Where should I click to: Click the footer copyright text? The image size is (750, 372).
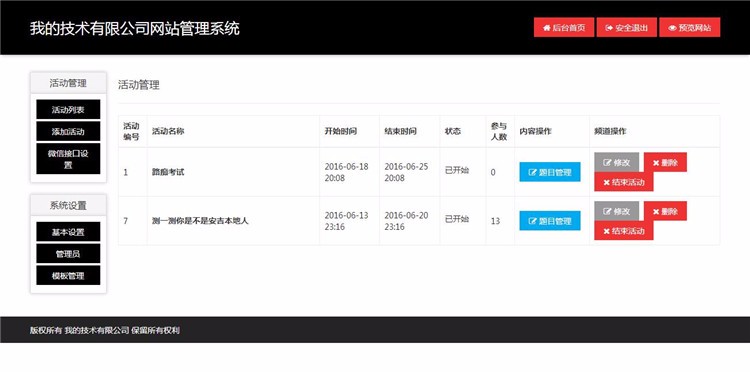pyautogui.click(x=105, y=330)
